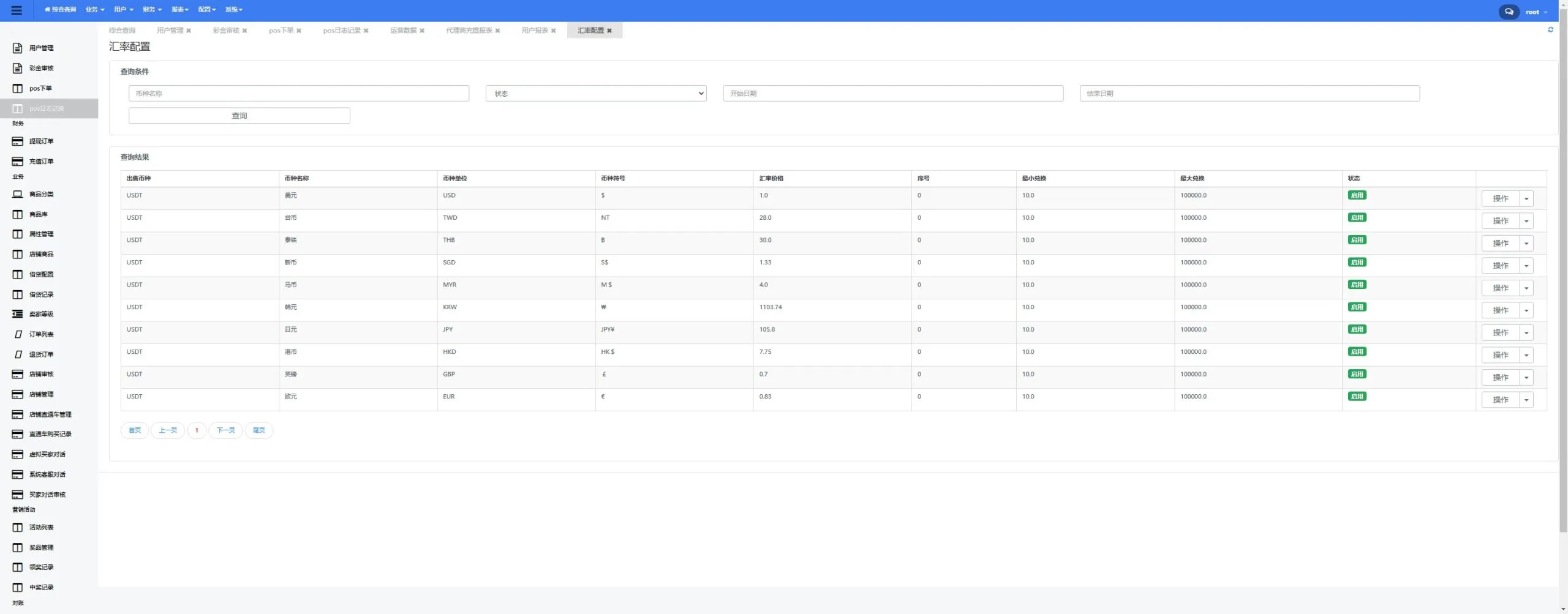This screenshot has width=1568, height=614.
Task: Click 操作 button for 台币 row
Action: point(1501,221)
